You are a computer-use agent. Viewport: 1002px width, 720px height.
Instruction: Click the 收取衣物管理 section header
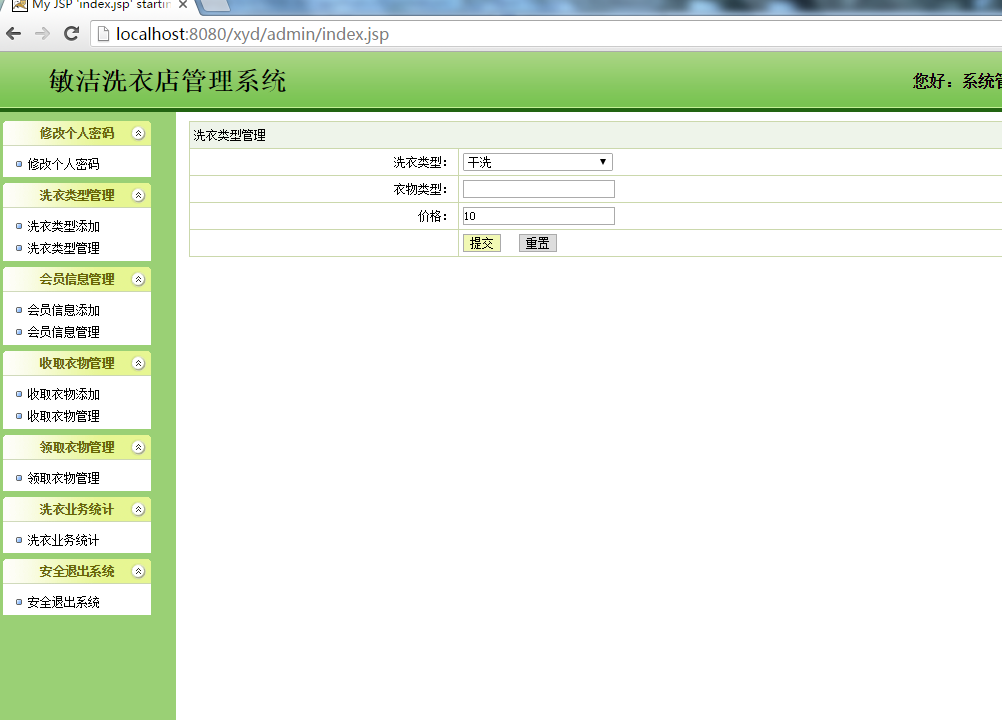click(x=77, y=364)
